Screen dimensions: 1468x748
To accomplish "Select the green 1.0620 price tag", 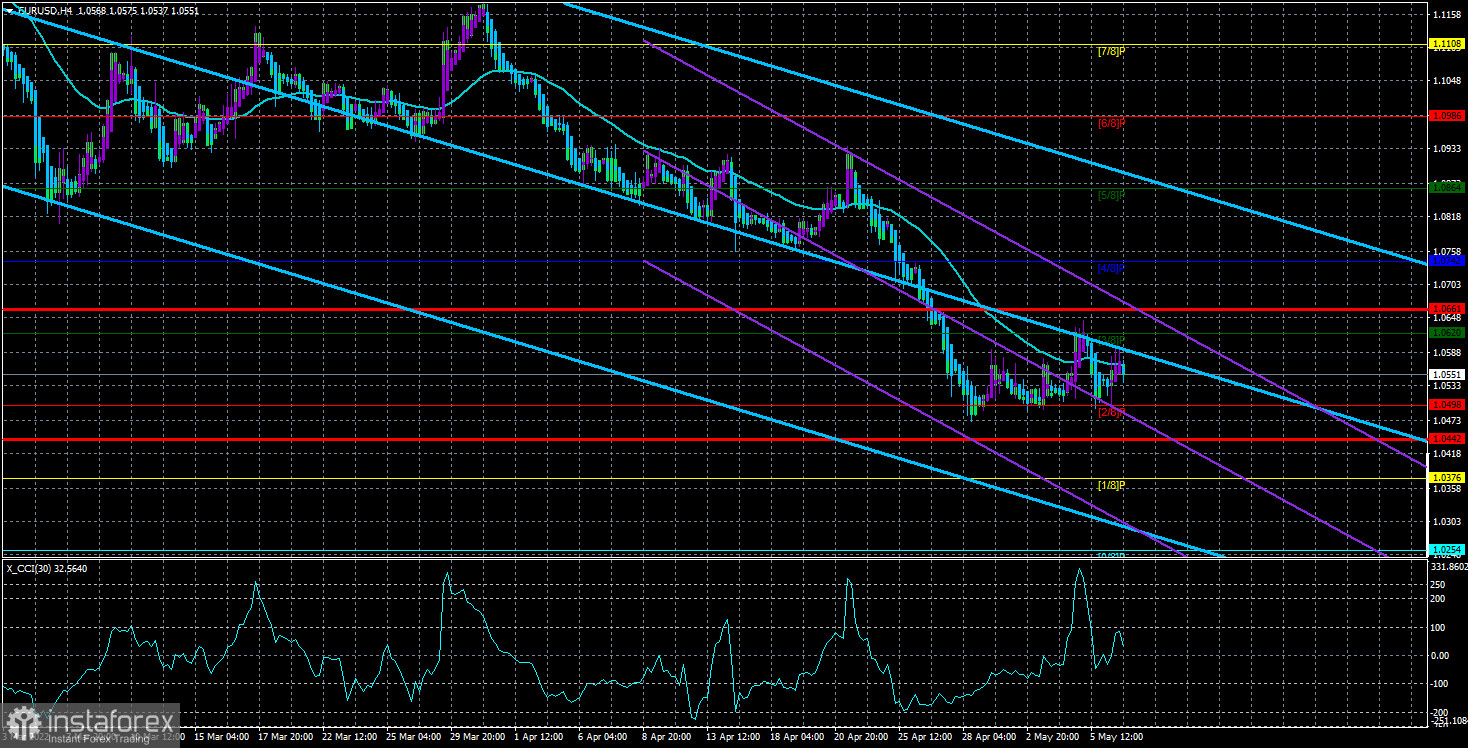I will click(x=1447, y=332).
